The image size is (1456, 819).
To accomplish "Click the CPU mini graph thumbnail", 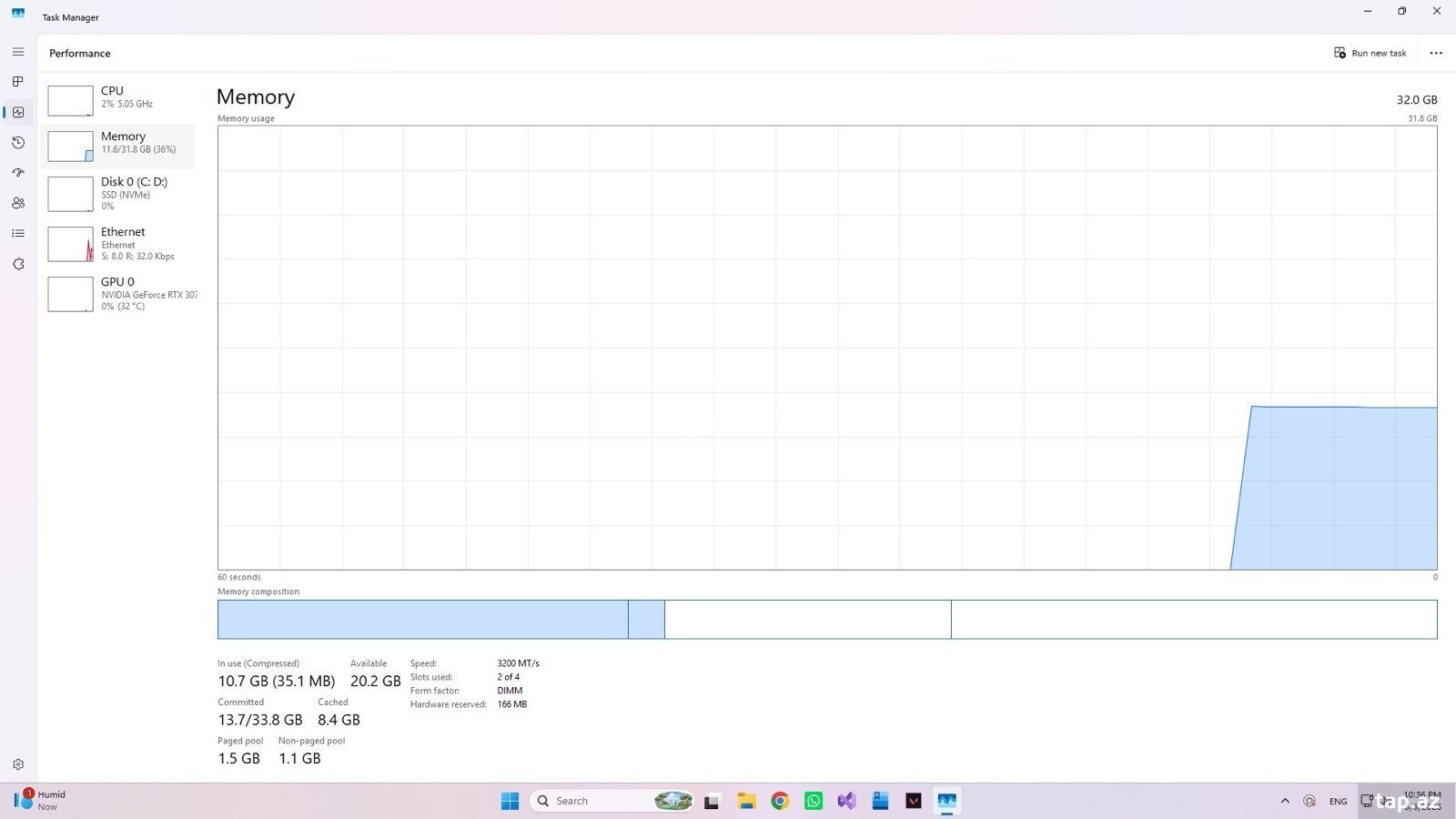I will 70,101.
